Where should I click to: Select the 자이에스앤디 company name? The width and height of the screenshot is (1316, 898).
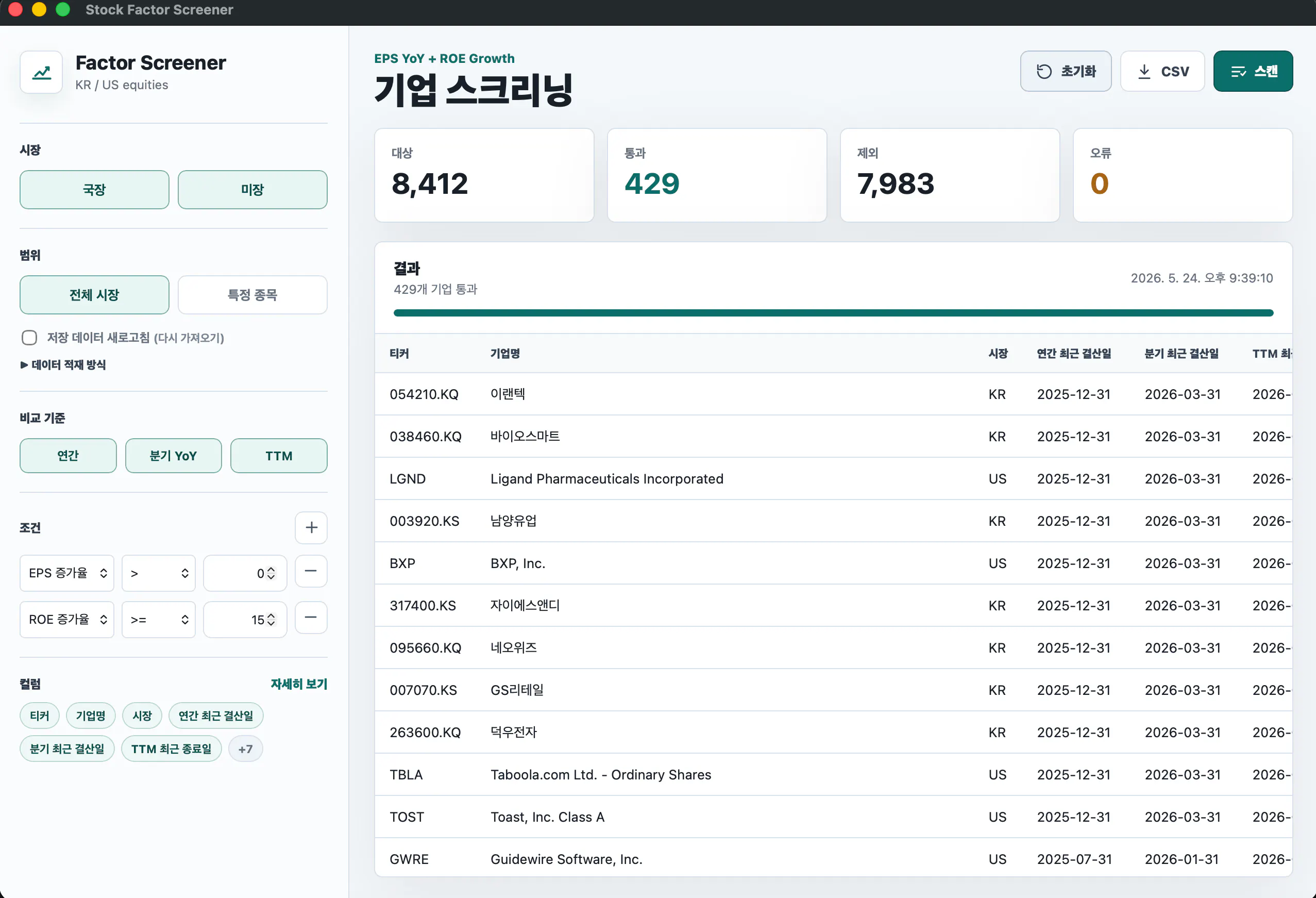[525, 606]
